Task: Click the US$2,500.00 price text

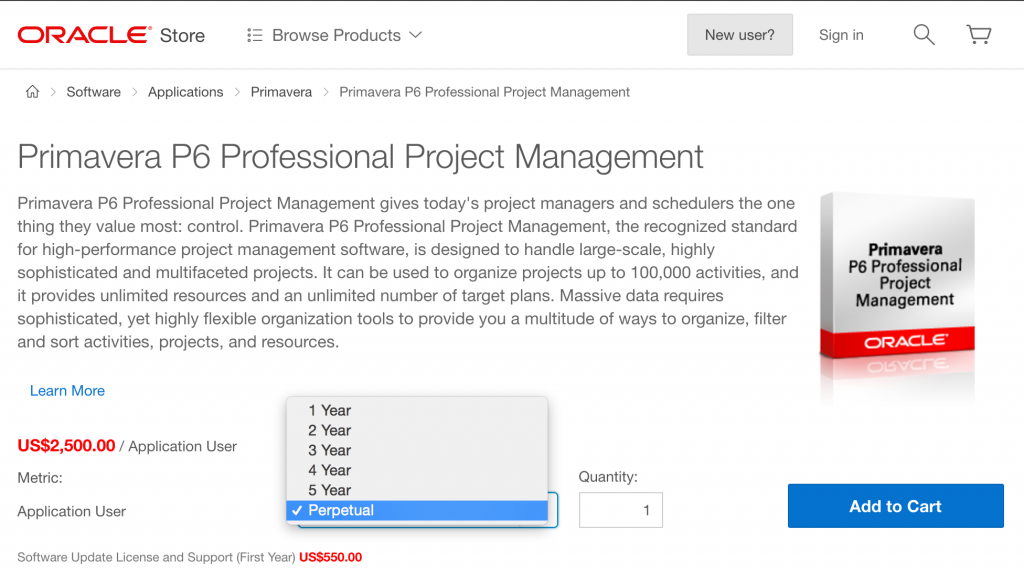Action: [x=66, y=446]
